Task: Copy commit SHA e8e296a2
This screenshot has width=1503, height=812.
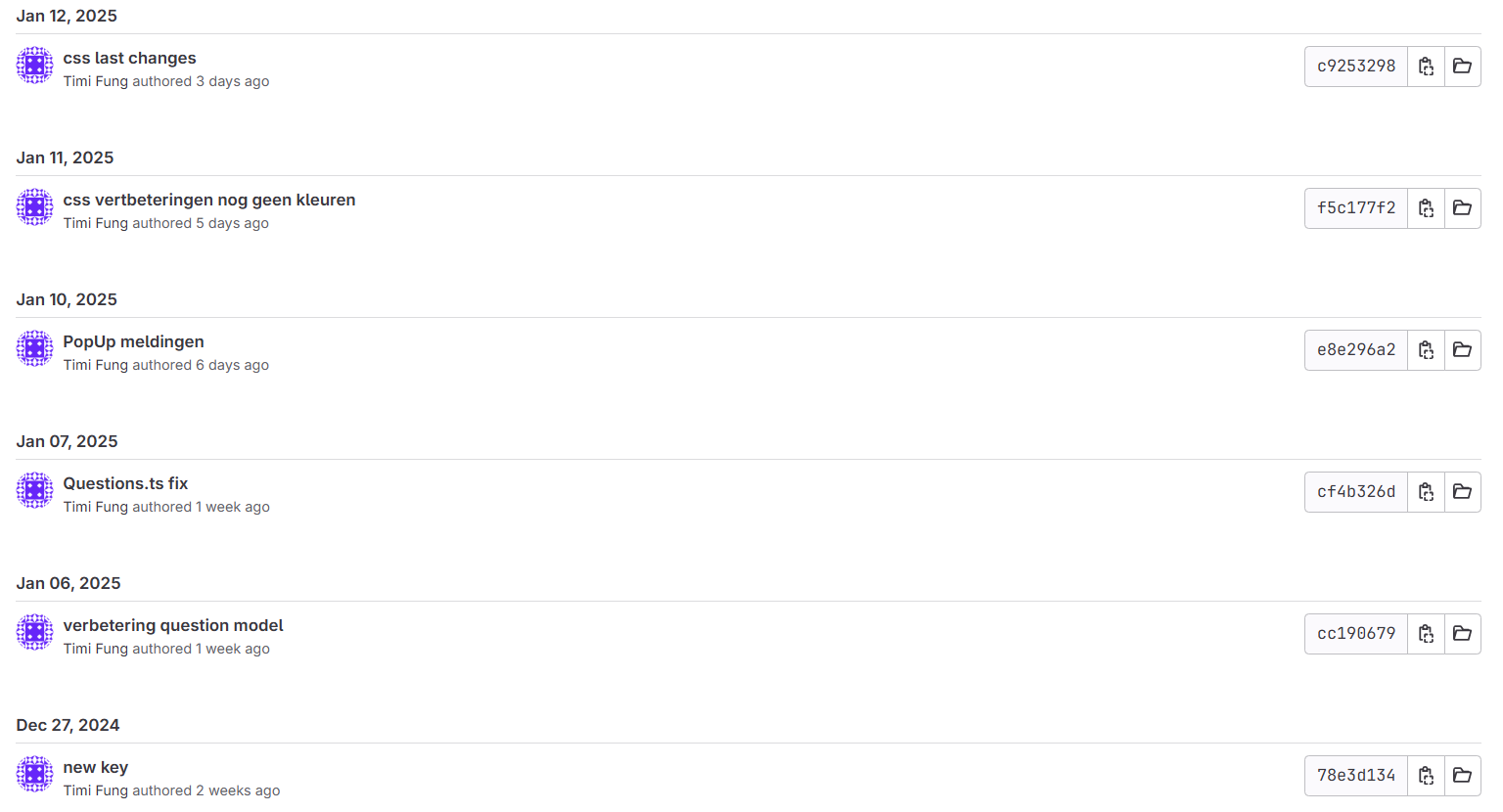Action: click(1426, 350)
